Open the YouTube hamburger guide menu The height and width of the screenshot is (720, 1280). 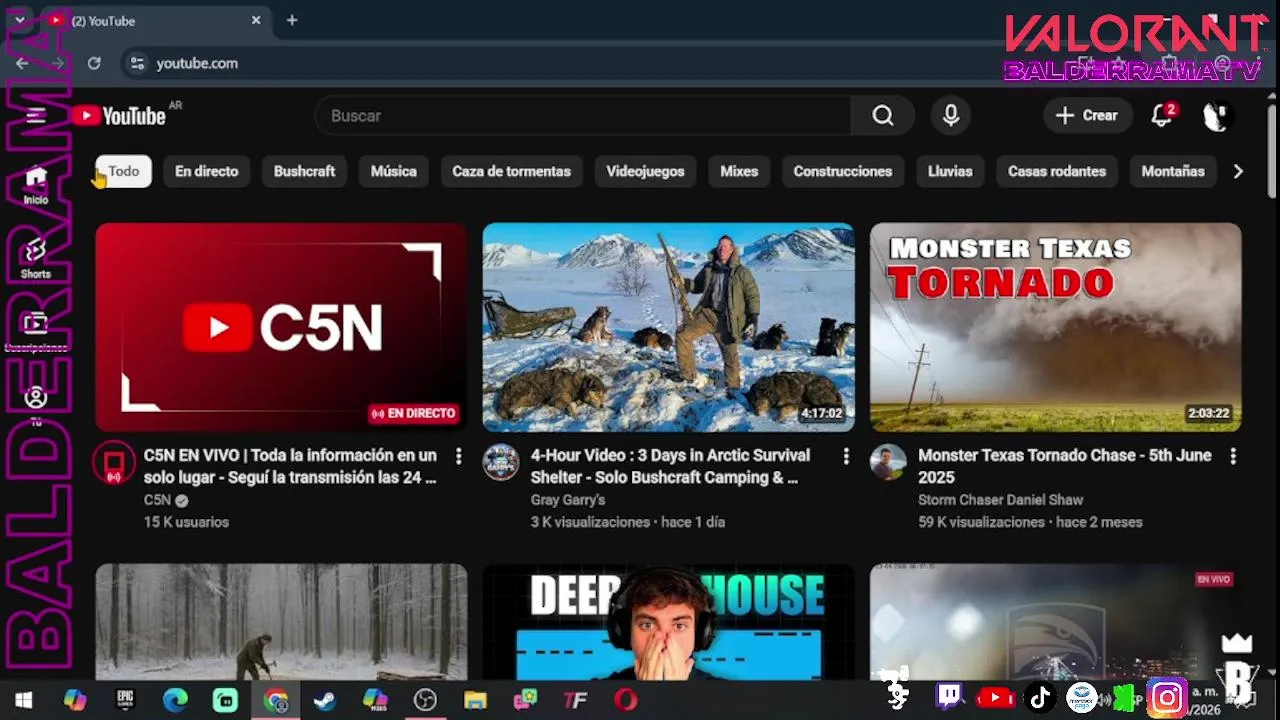tap(36, 115)
